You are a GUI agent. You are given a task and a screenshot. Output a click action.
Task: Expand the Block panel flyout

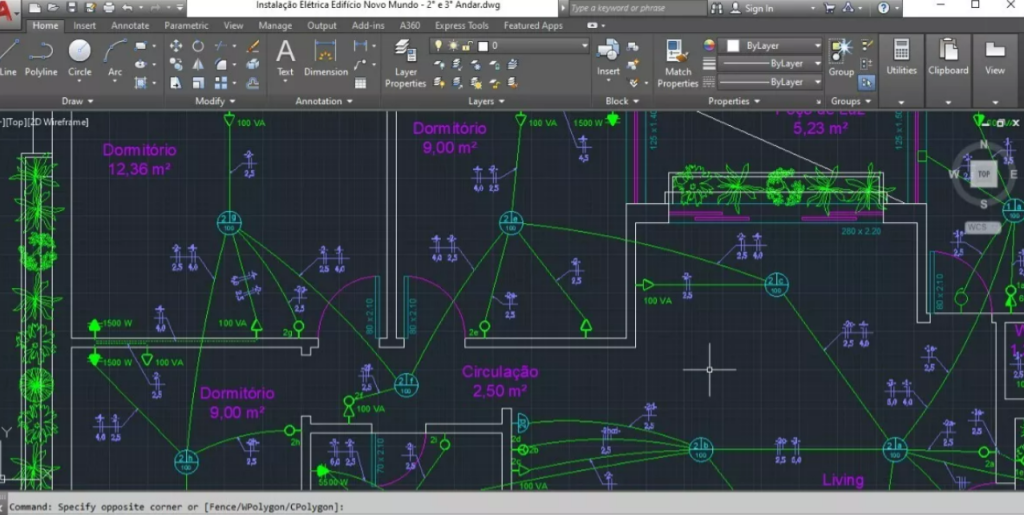621,101
